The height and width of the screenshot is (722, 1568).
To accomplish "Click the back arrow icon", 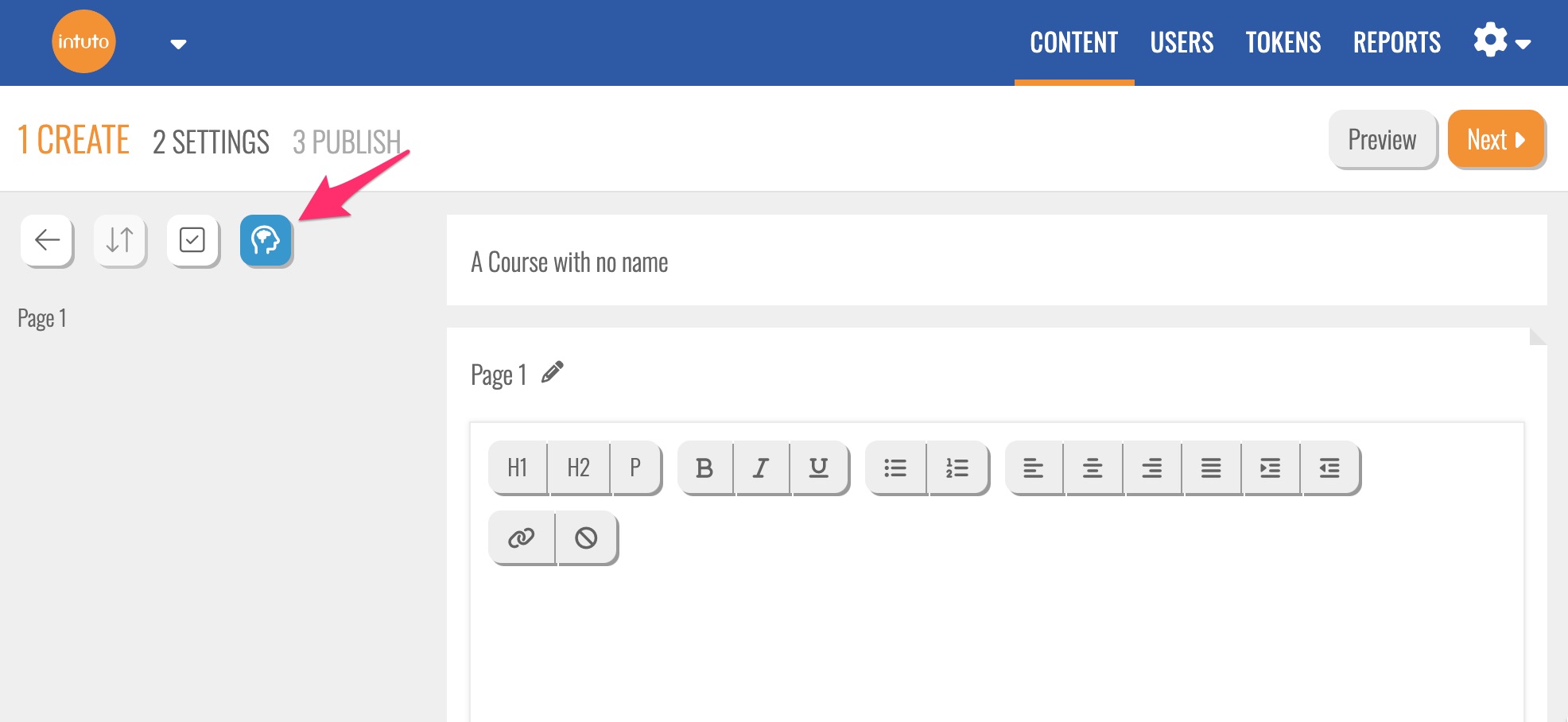I will point(47,240).
